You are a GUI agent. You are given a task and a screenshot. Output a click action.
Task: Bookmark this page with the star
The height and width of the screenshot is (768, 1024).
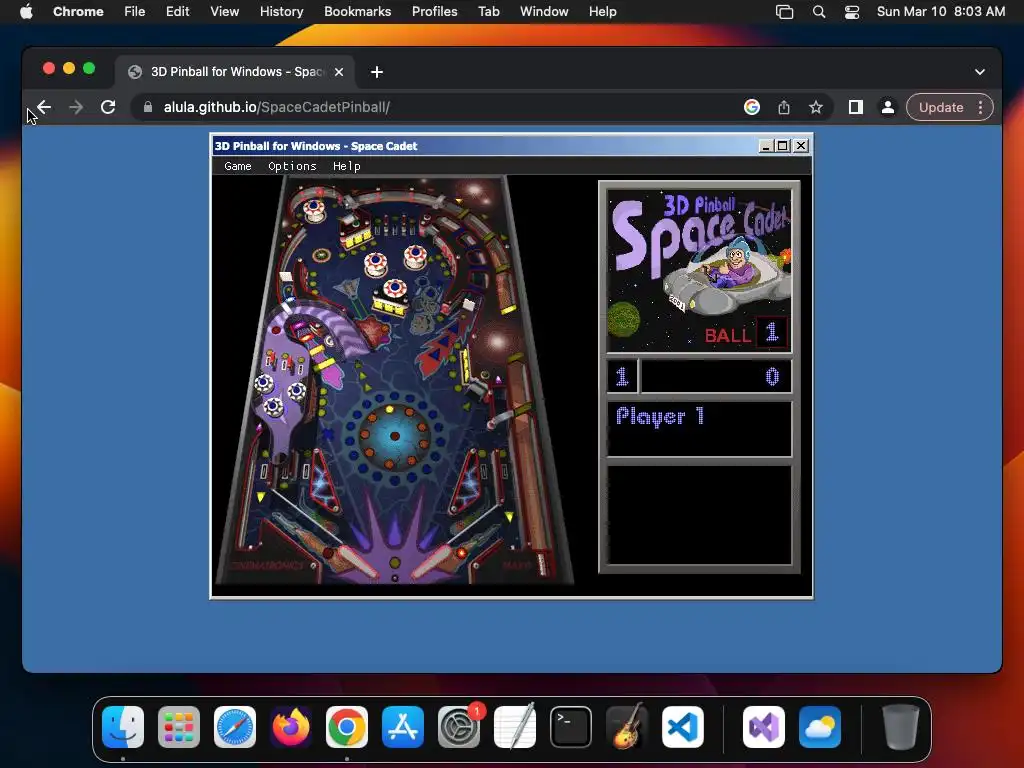pos(816,107)
